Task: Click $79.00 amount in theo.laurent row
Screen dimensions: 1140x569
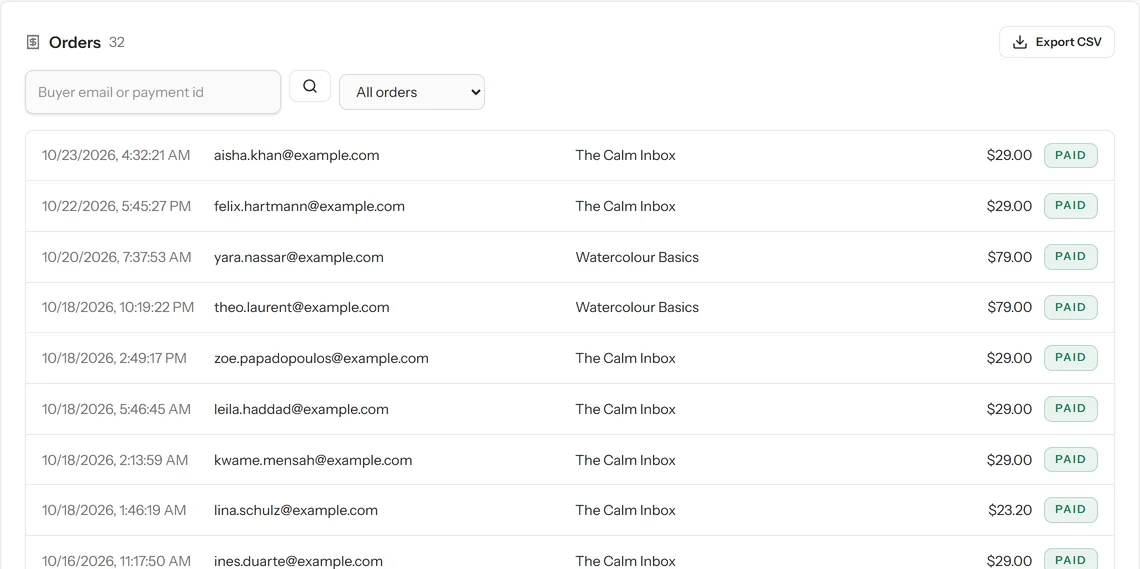Action: (1010, 307)
